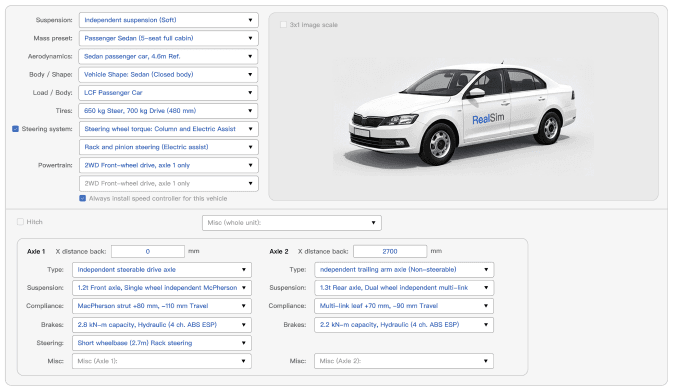Click the Axle 2 X distance back field
673x391 pixels.
(x=390, y=252)
